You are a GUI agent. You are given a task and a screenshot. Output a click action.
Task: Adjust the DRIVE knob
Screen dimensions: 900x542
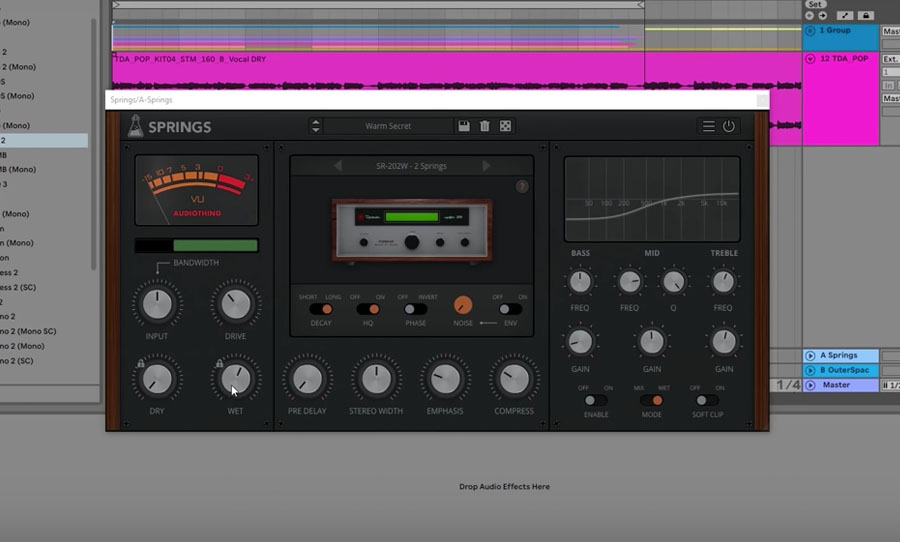[236, 304]
